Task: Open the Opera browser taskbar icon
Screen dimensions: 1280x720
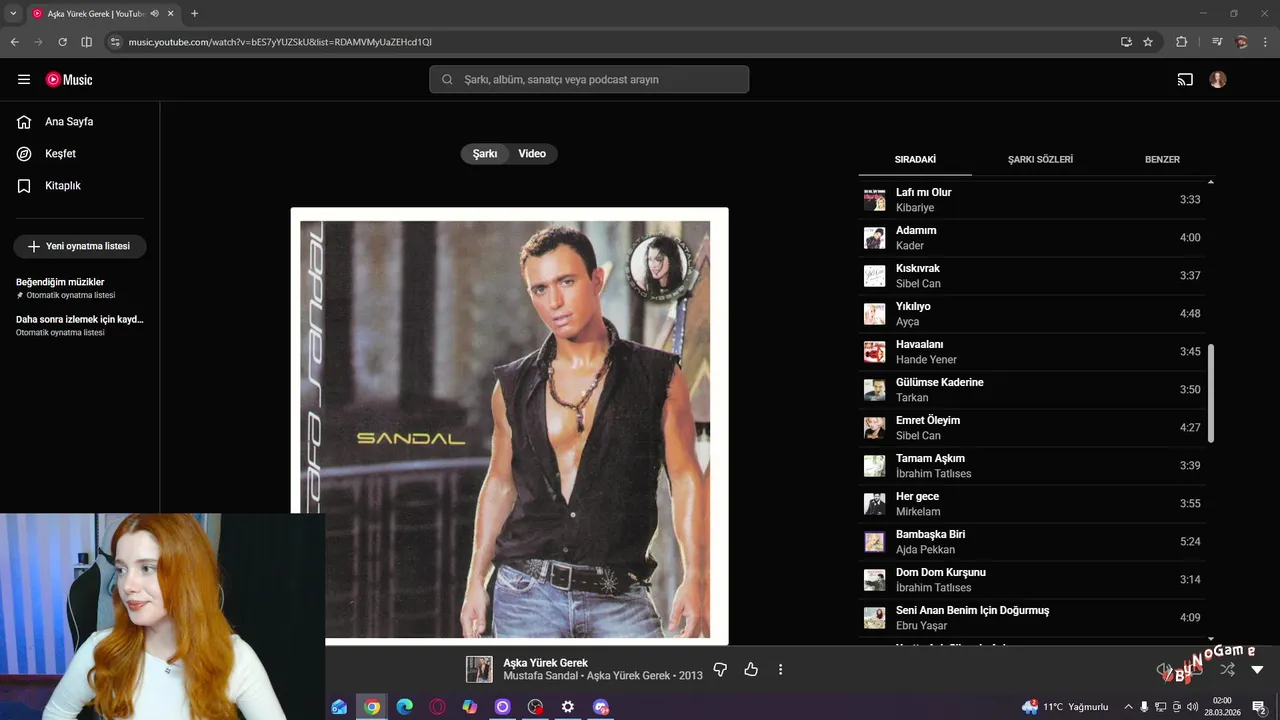Action: point(437,707)
